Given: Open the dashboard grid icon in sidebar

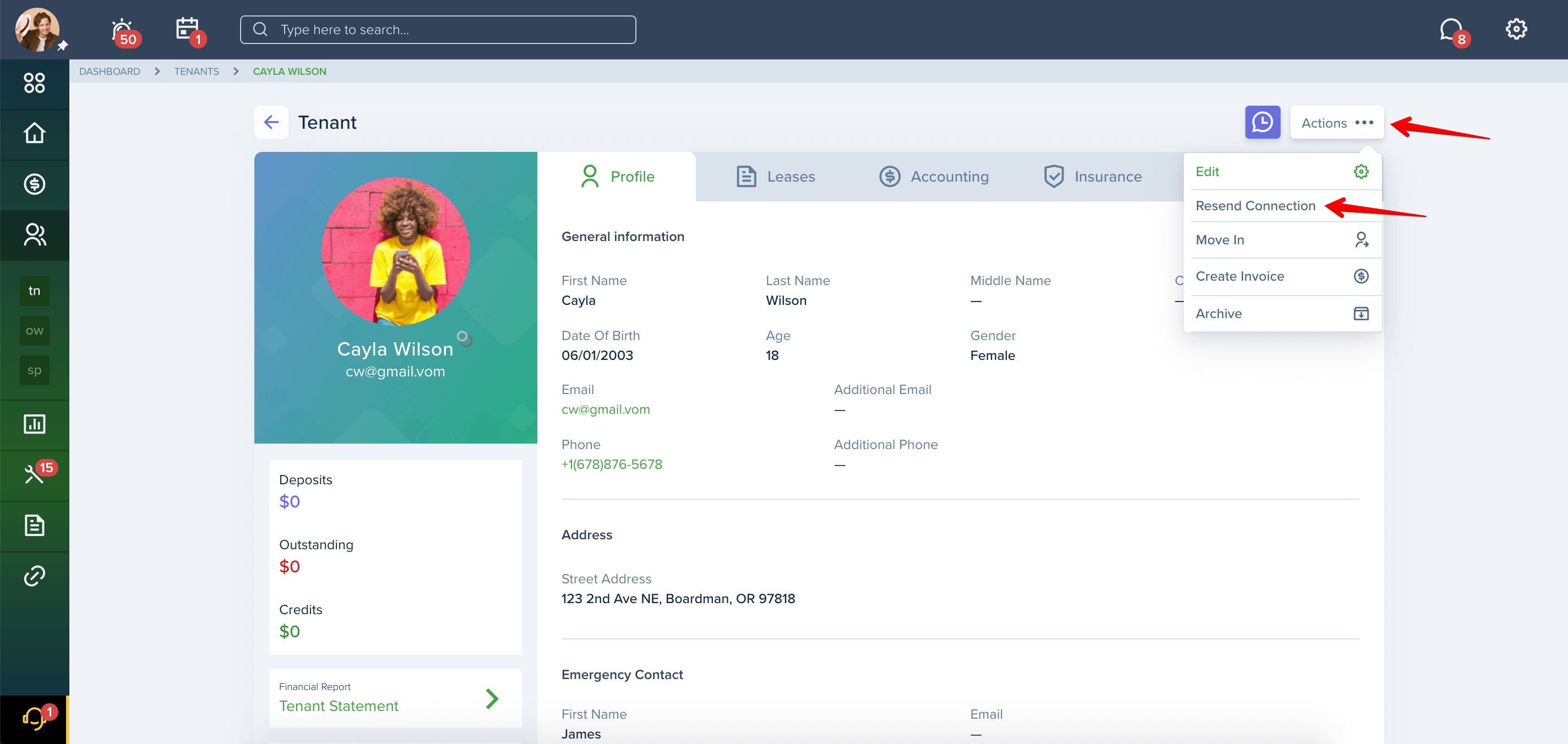Looking at the screenshot, I should [34, 83].
